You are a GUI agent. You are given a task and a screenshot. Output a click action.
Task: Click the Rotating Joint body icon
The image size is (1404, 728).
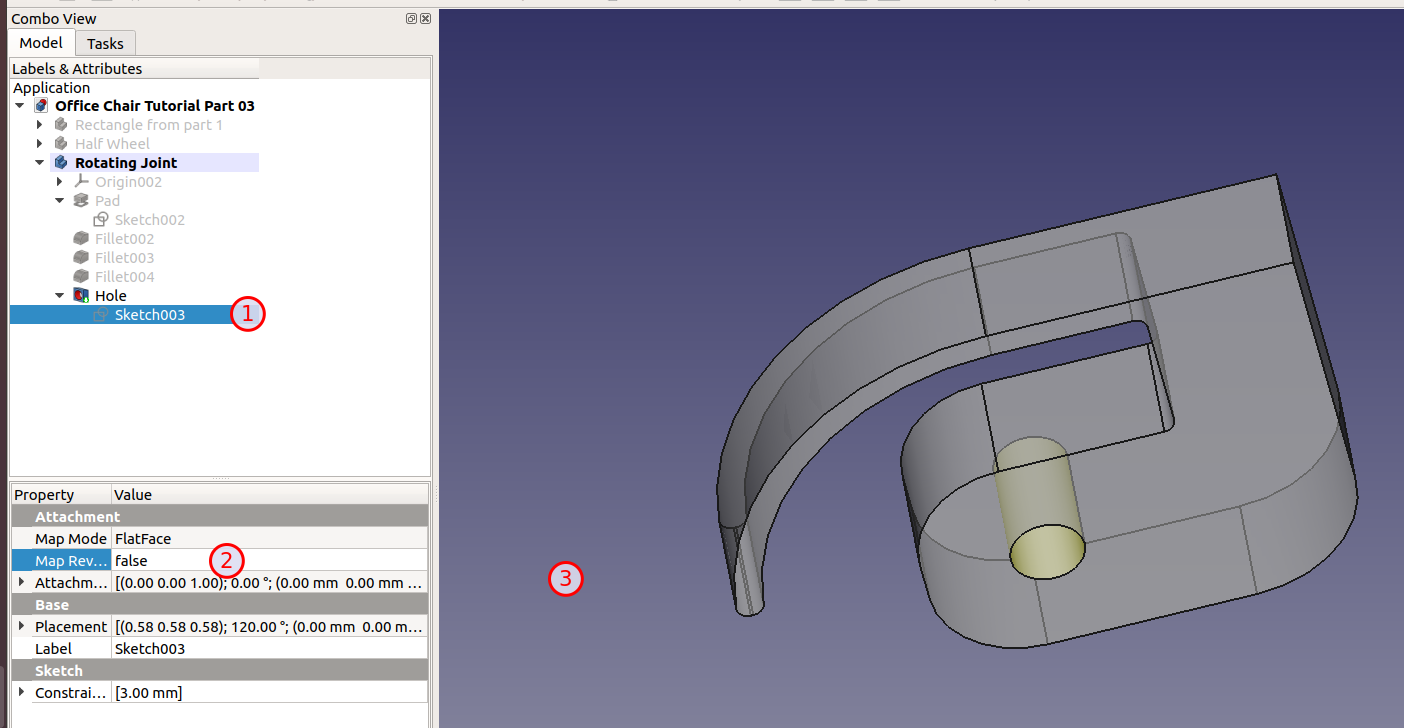click(62, 163)
